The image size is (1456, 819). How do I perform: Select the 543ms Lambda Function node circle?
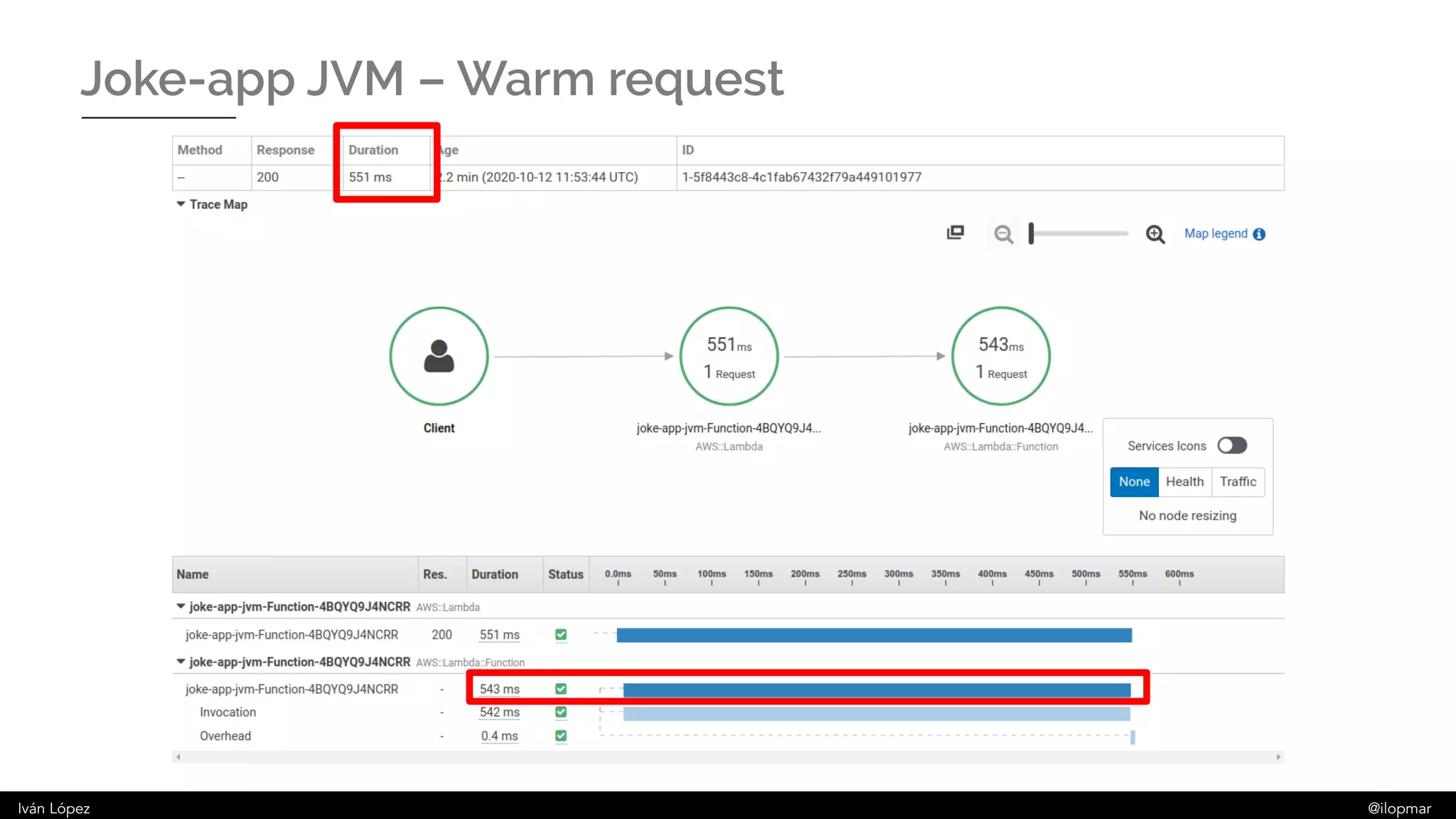click(1001, 356)
